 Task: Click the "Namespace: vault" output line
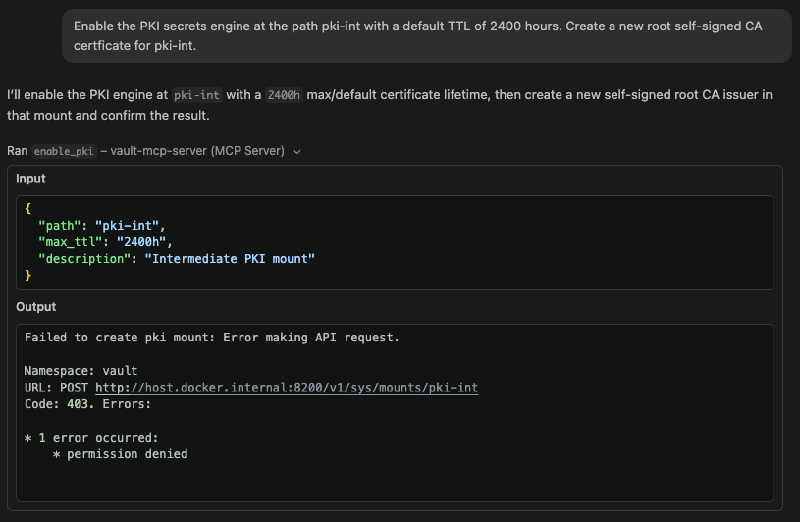(x=81, y=371)
